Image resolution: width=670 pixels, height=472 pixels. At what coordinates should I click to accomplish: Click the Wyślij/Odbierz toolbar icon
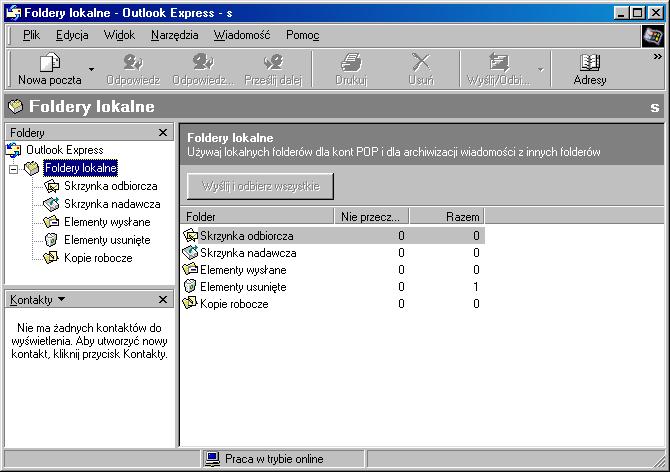click(x=499, y=62)
